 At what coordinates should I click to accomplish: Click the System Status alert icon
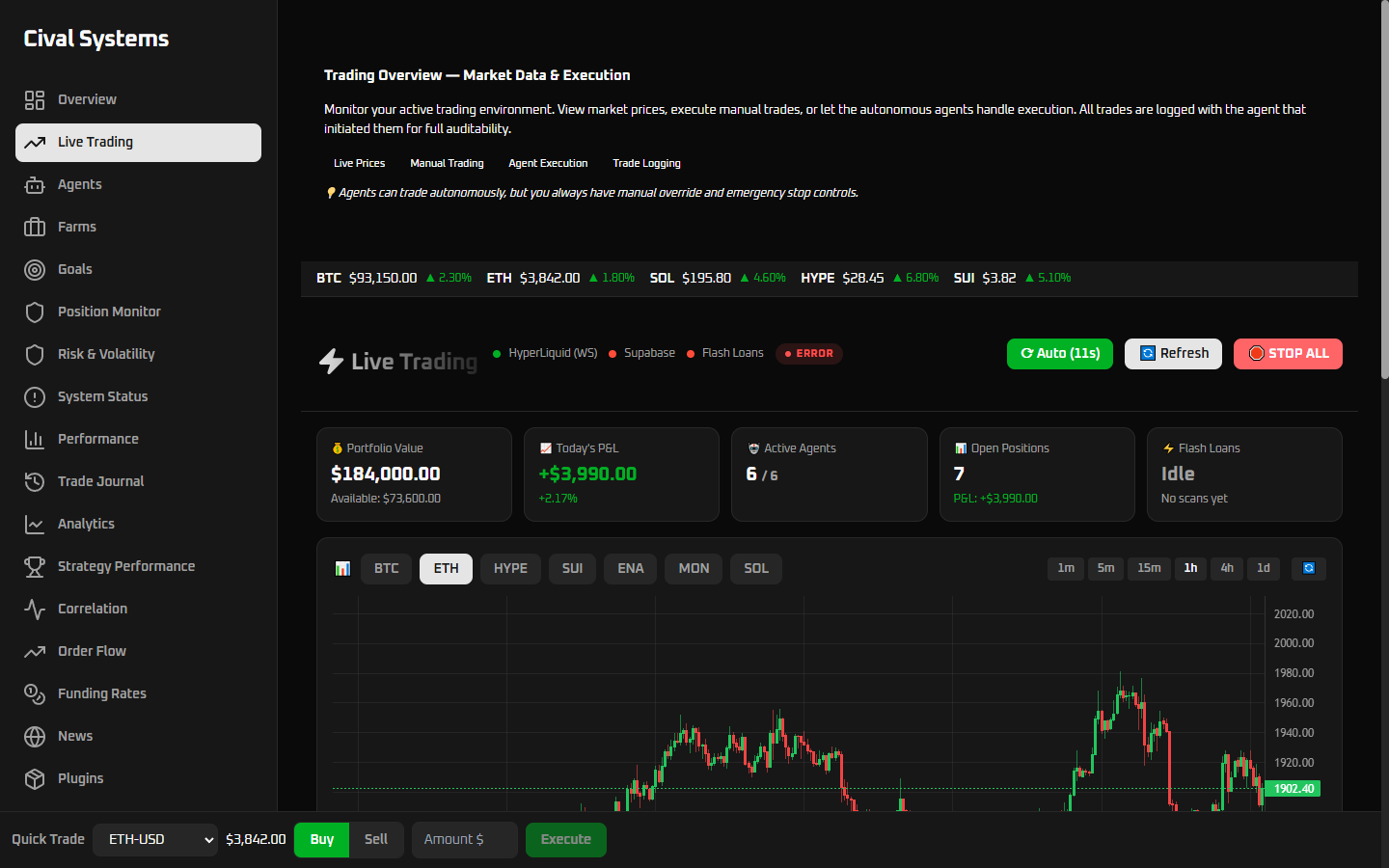coord(35,397)
